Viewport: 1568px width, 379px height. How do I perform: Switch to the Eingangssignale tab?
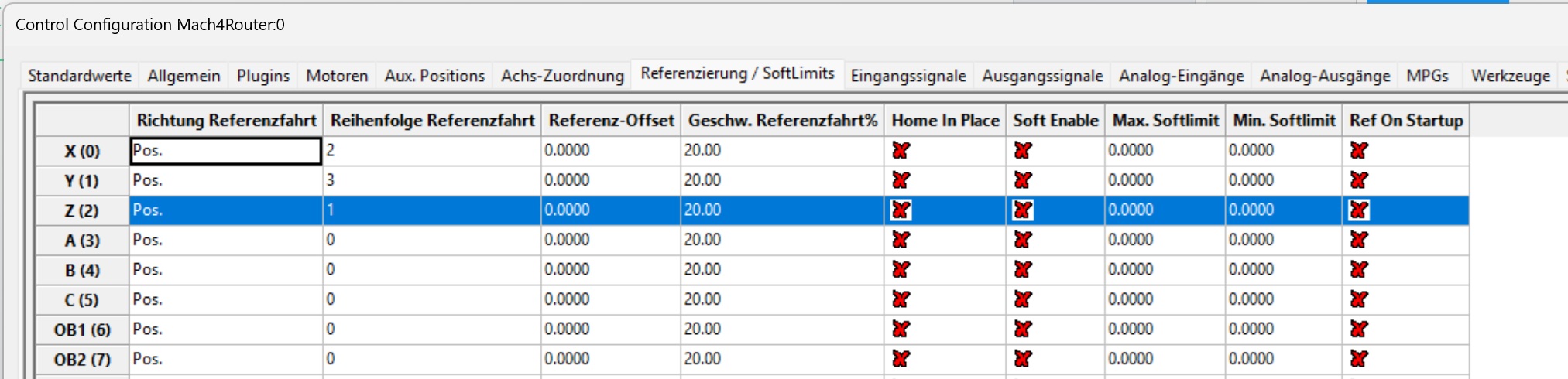908,76
